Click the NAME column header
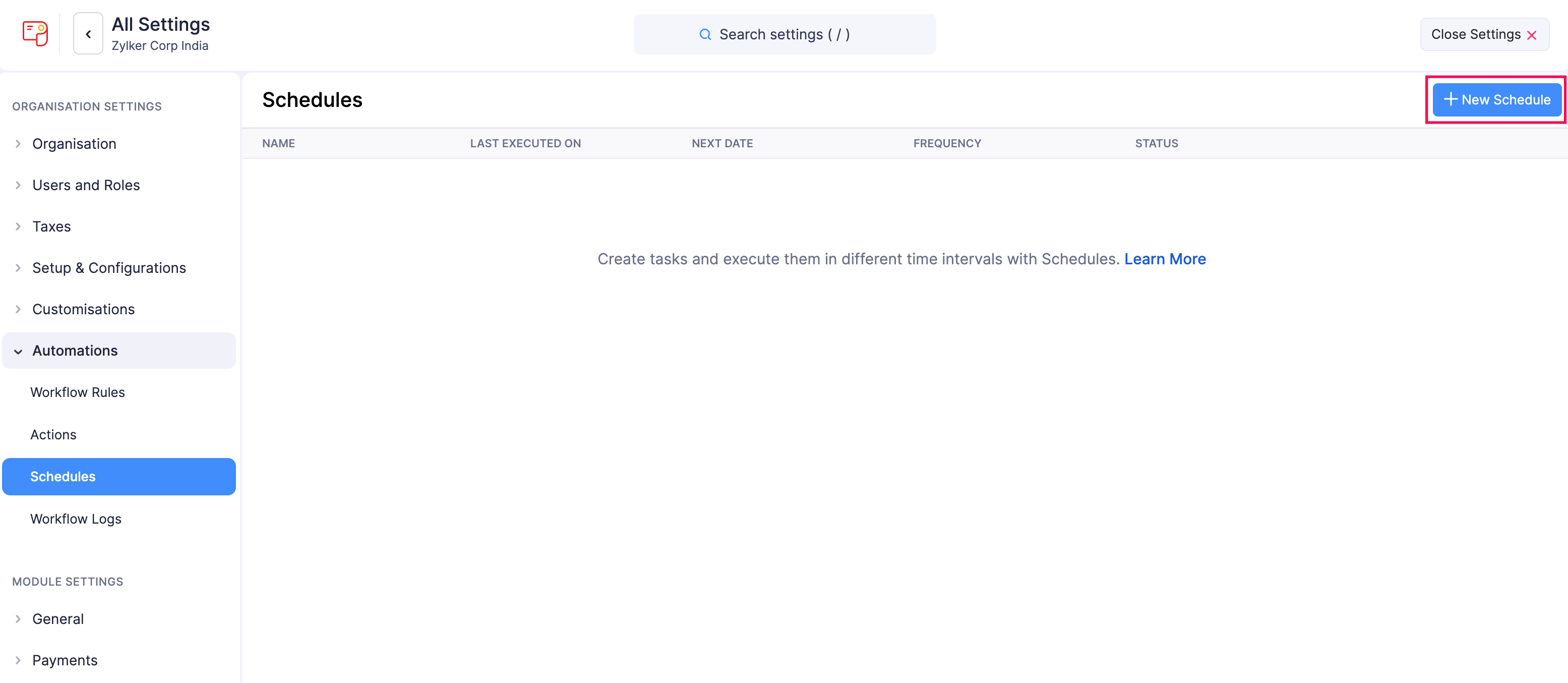Screen dimensions: 1568x683 [x=278, y=143]
